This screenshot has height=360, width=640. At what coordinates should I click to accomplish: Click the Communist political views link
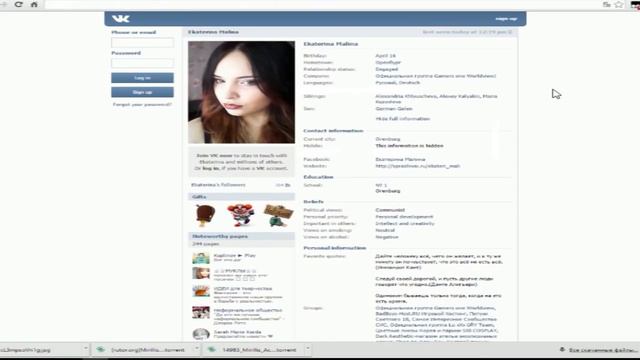coord(390,210)
